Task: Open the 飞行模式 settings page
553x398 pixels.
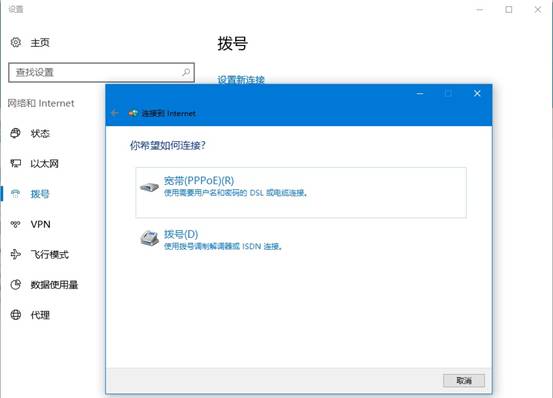Action: (49, 254)
